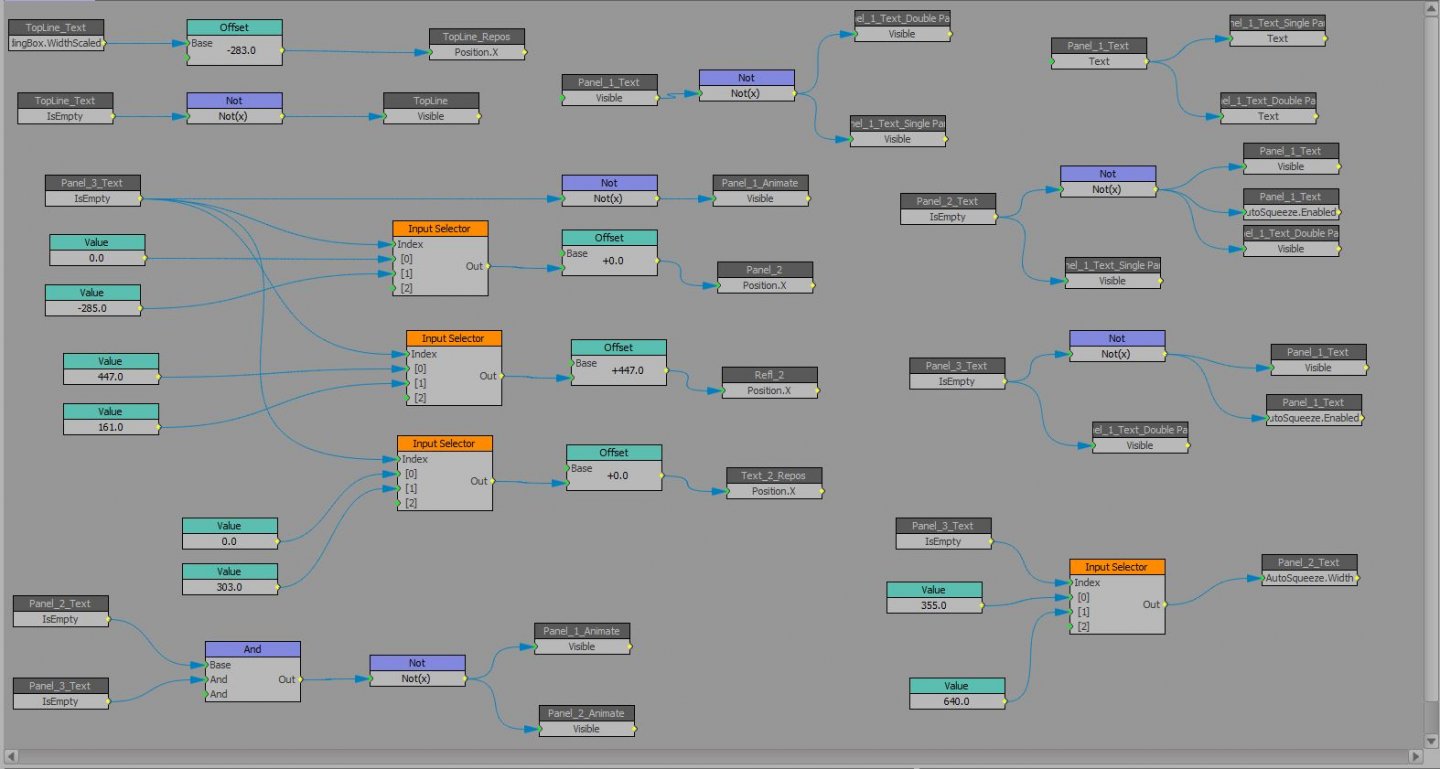Select the Value node reading 355.0
The width and height of the screenshot is (1440, 769).
(933, 597)
